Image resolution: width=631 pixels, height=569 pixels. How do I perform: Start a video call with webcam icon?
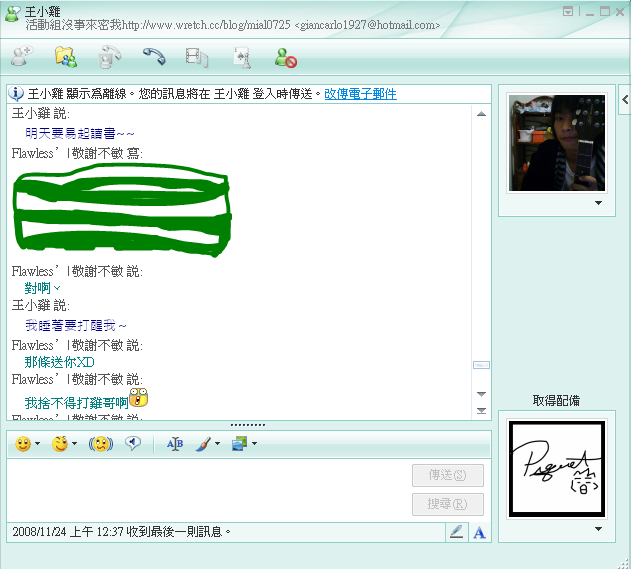pyautogui.click(x=109, y=57)
